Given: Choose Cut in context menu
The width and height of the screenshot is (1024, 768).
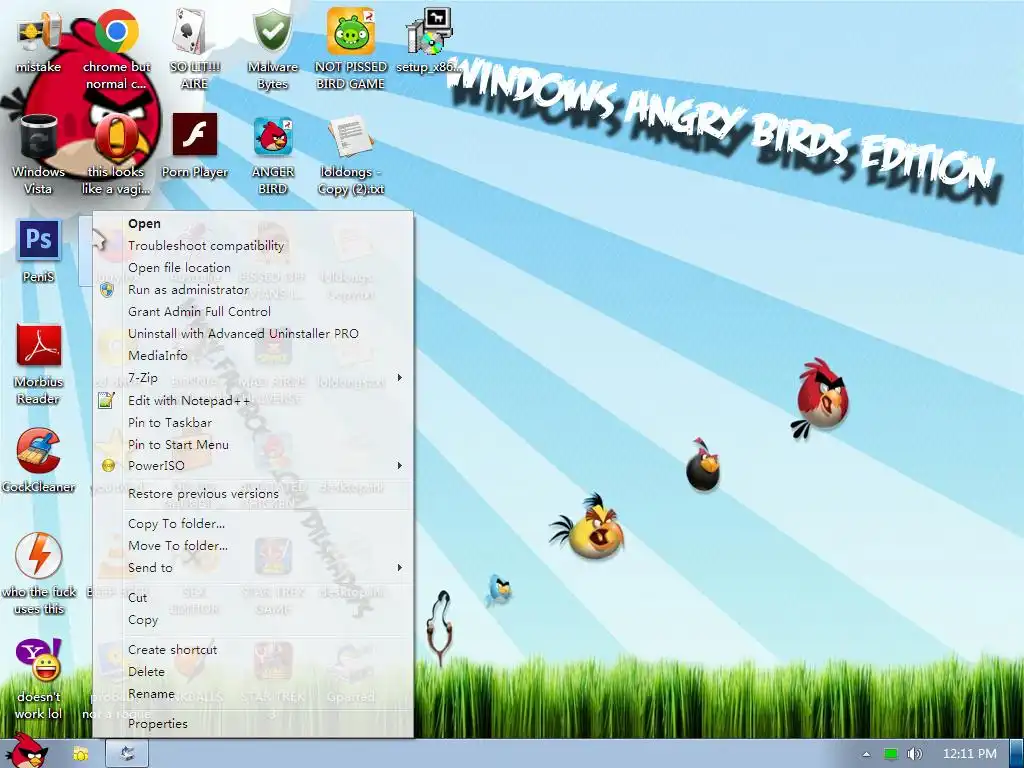Looking at the screenshot, I should coord(253,598).
